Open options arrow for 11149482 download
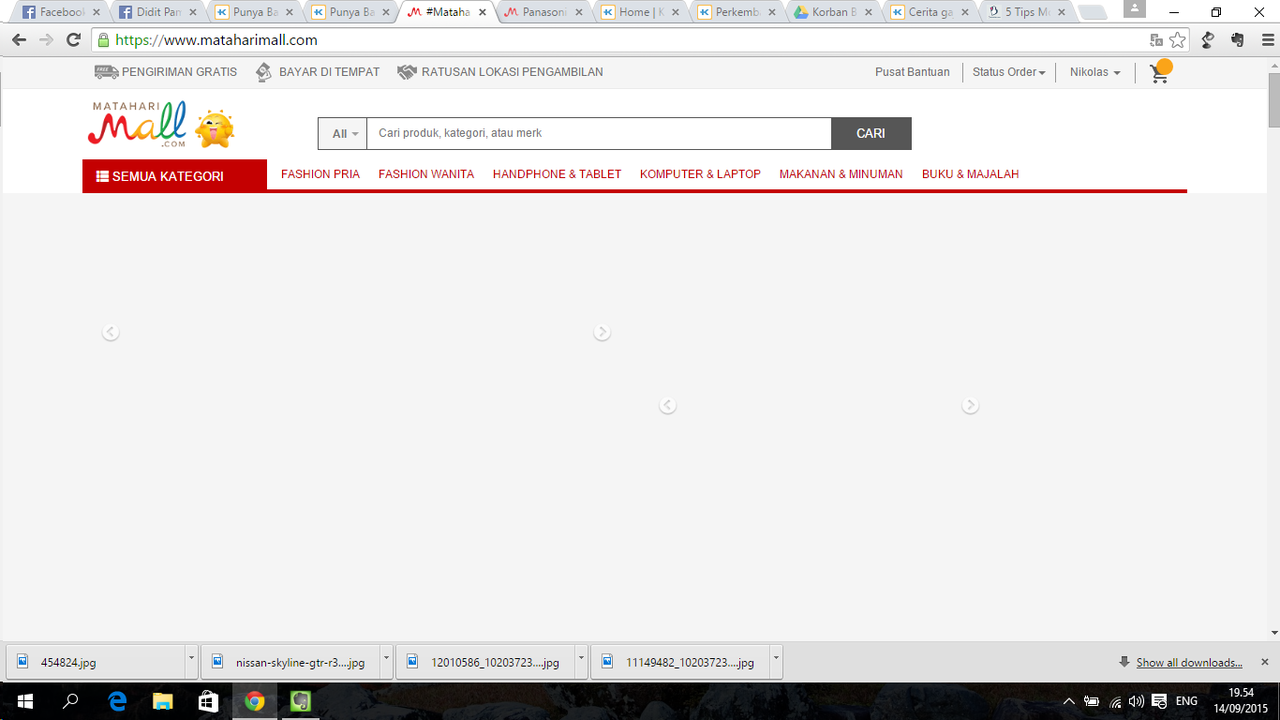This screenshot has height=720, width=1280. pyautogui.click(x=776, y=661)
